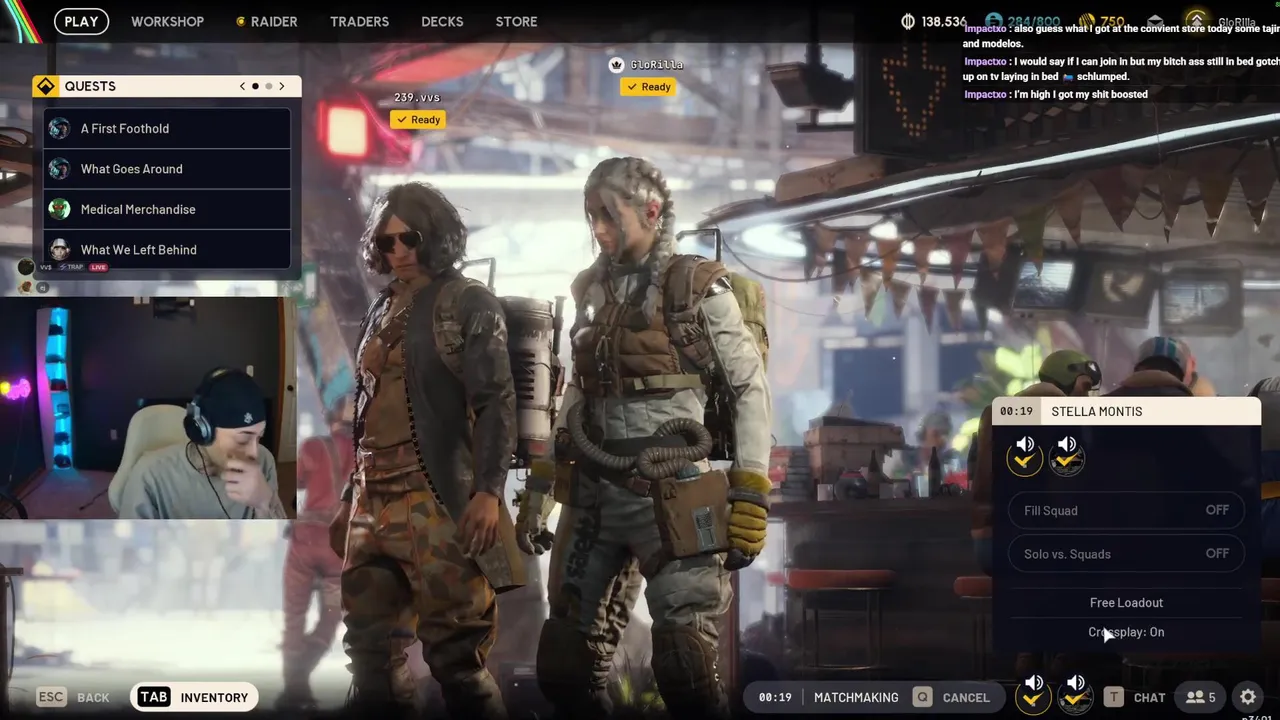Go to previous Quests panel page
Screen dimensions: 1280x720
pos(242,86)
